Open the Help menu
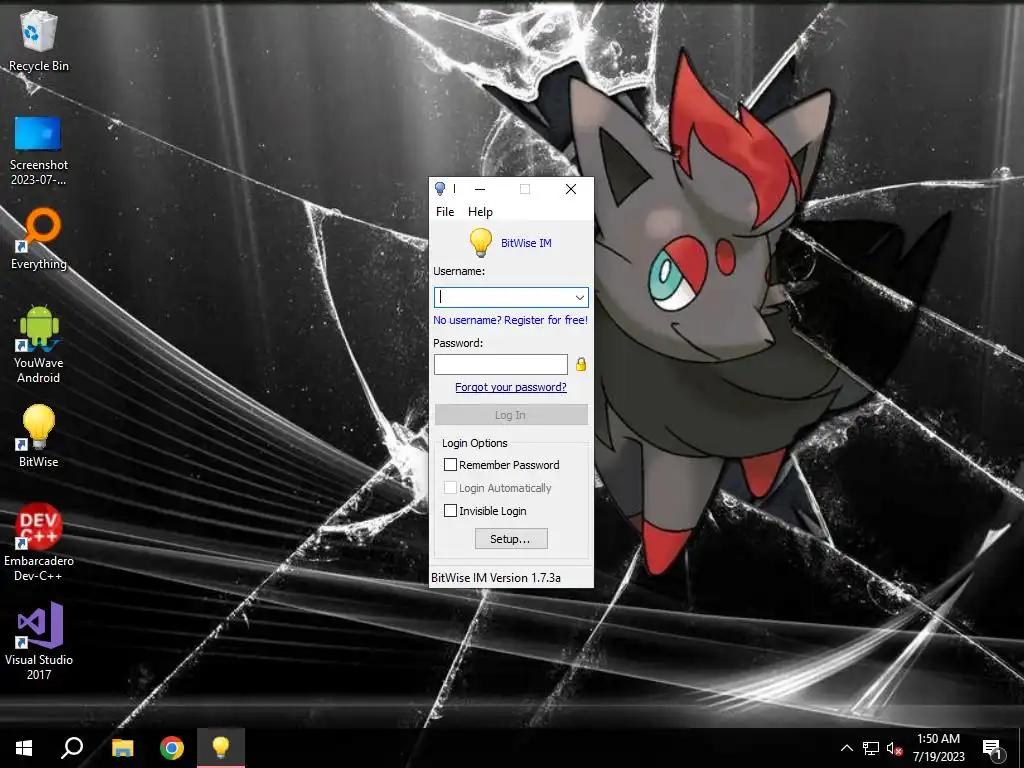 click(480, 212)
